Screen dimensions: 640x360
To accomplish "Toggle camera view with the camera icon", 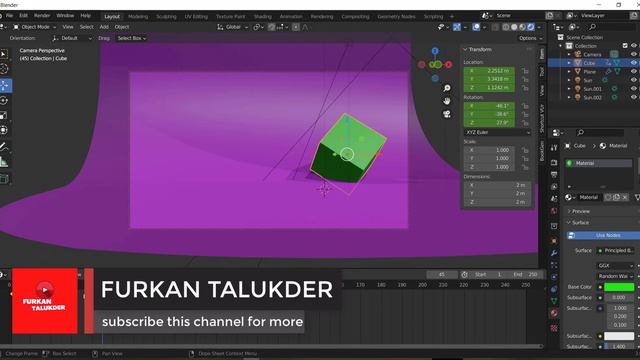I will pos(447,114).
